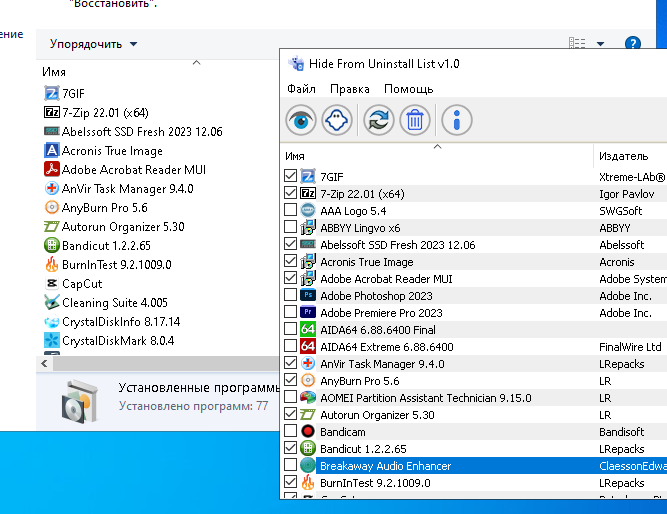The image size is (667, 514).
Task: Click the BurnInTest flame icon in Hide list
Action: pyautogui.click(x=308, y=483)
